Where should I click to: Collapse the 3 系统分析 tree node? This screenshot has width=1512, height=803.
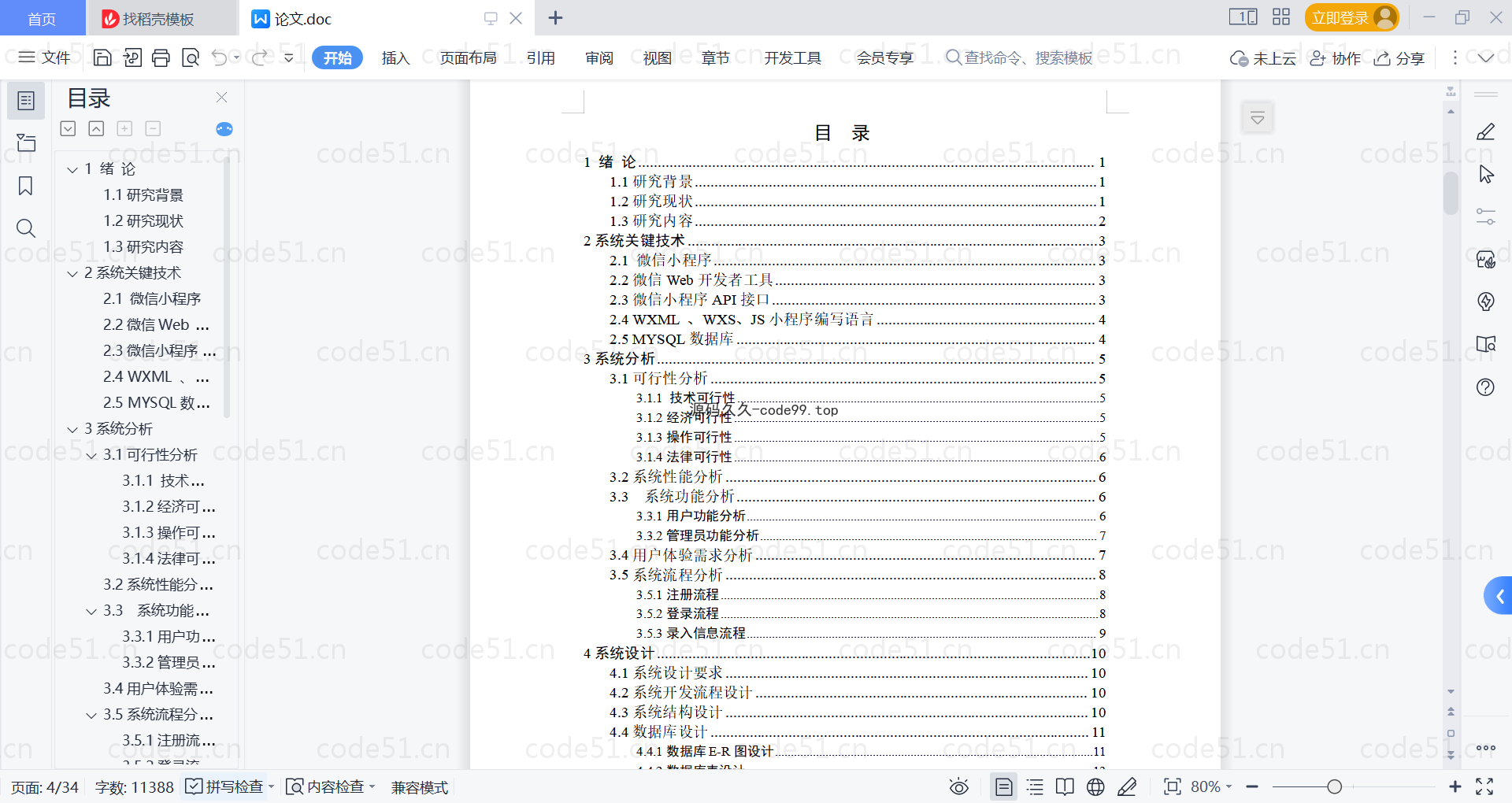[72, 429]
